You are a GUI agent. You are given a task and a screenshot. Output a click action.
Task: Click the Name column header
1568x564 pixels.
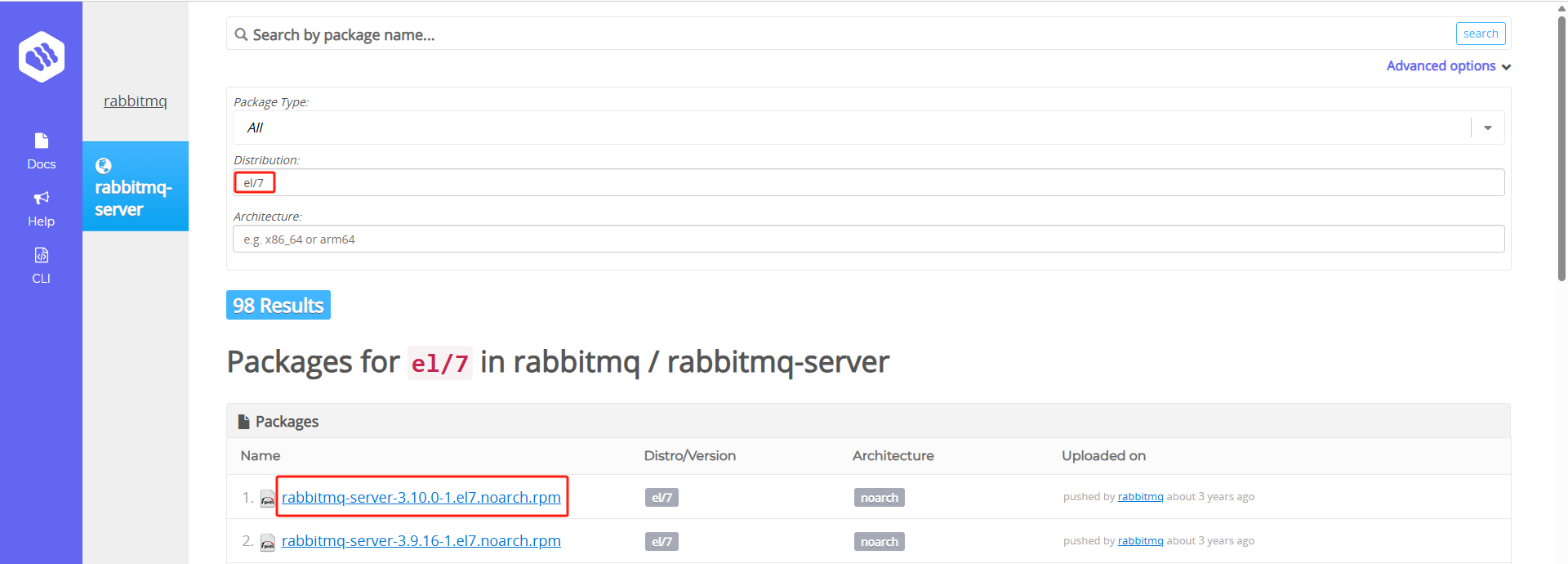click(x=261, y=456)
